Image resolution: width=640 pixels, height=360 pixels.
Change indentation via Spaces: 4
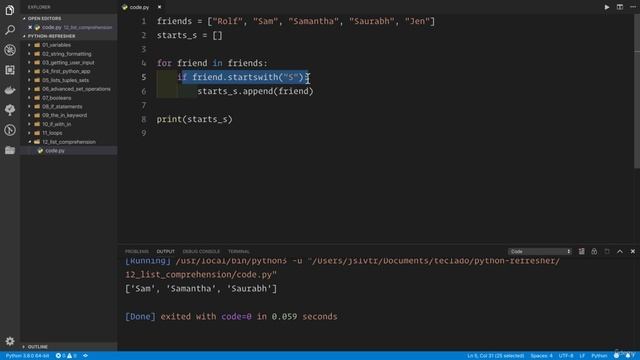coord(541,356)
